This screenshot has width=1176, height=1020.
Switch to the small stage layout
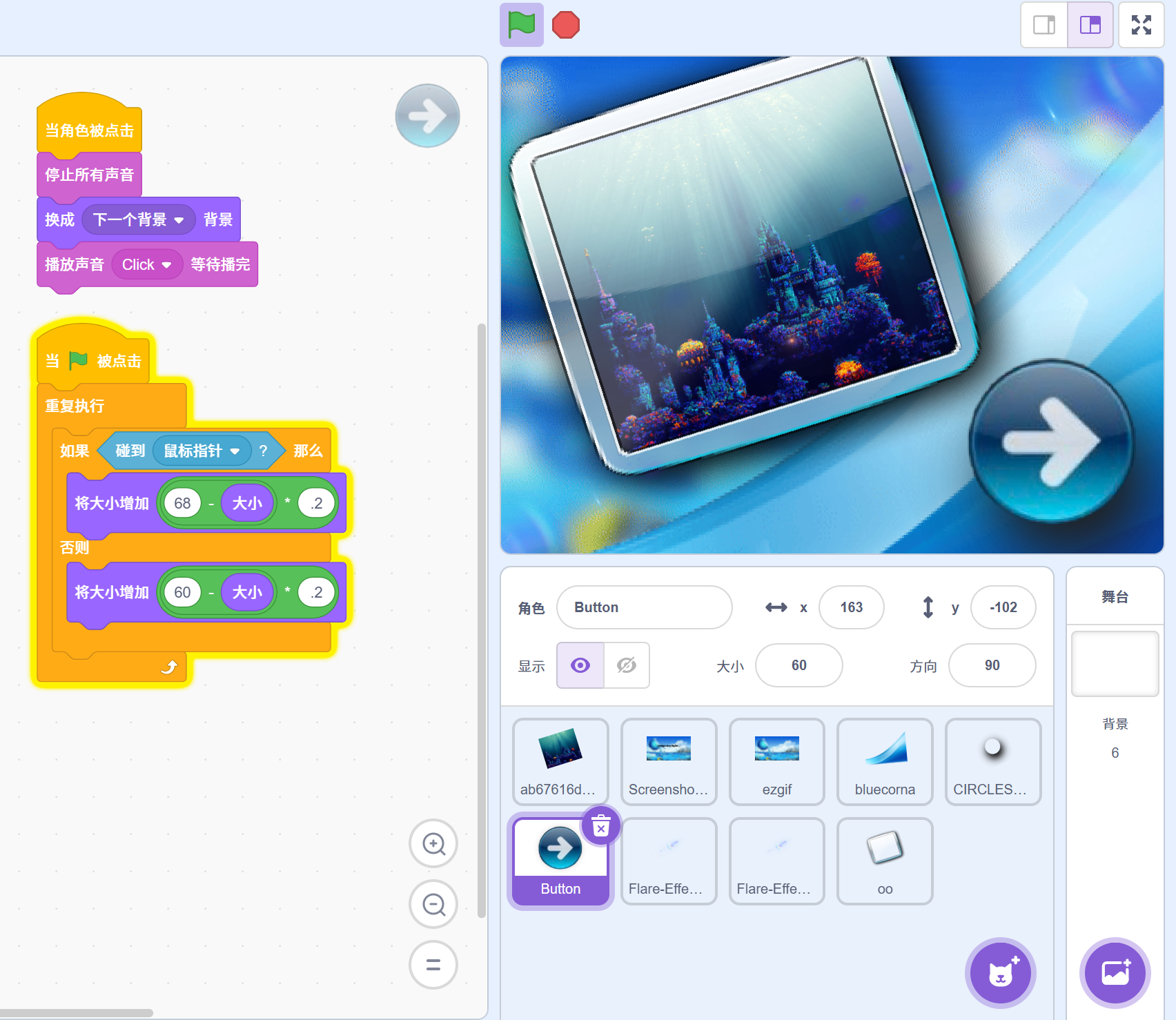click(x=1044, y=26)
